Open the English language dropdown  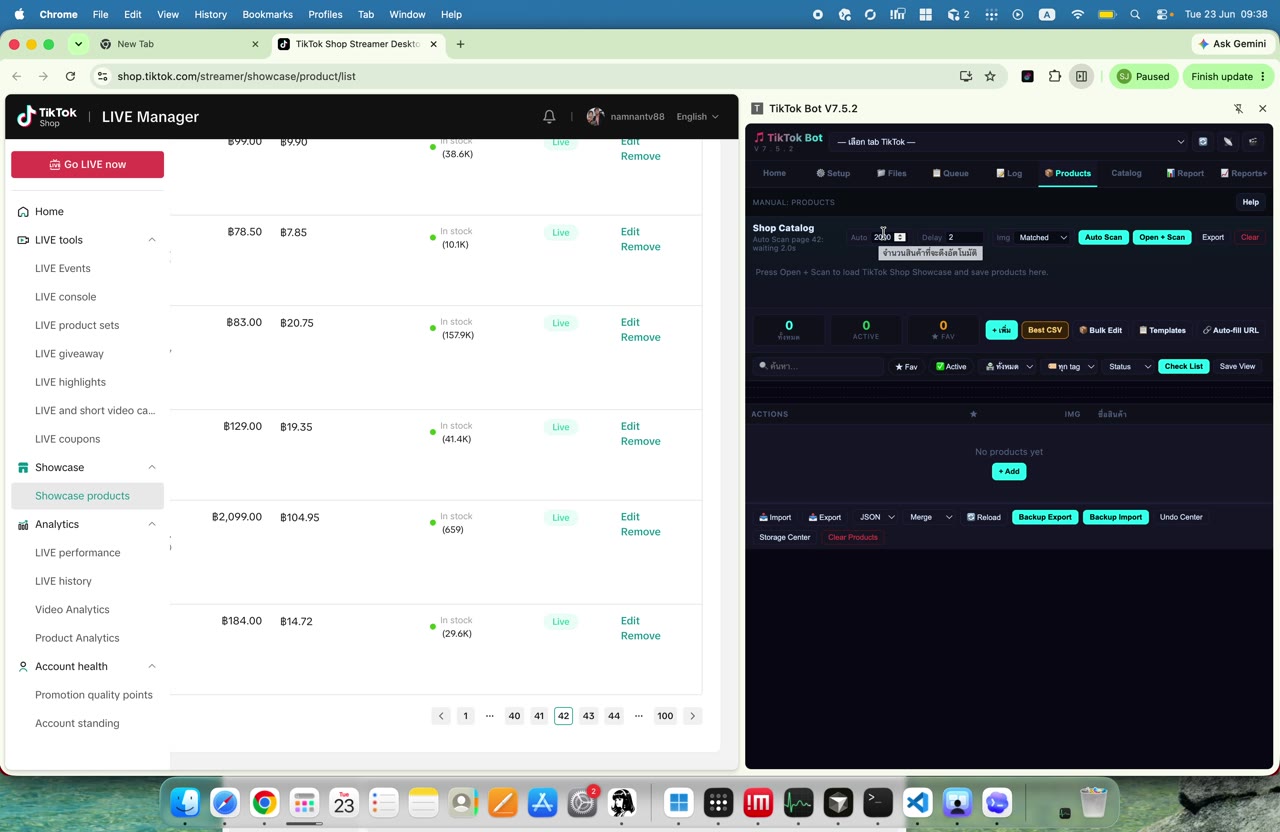[697, 117]
